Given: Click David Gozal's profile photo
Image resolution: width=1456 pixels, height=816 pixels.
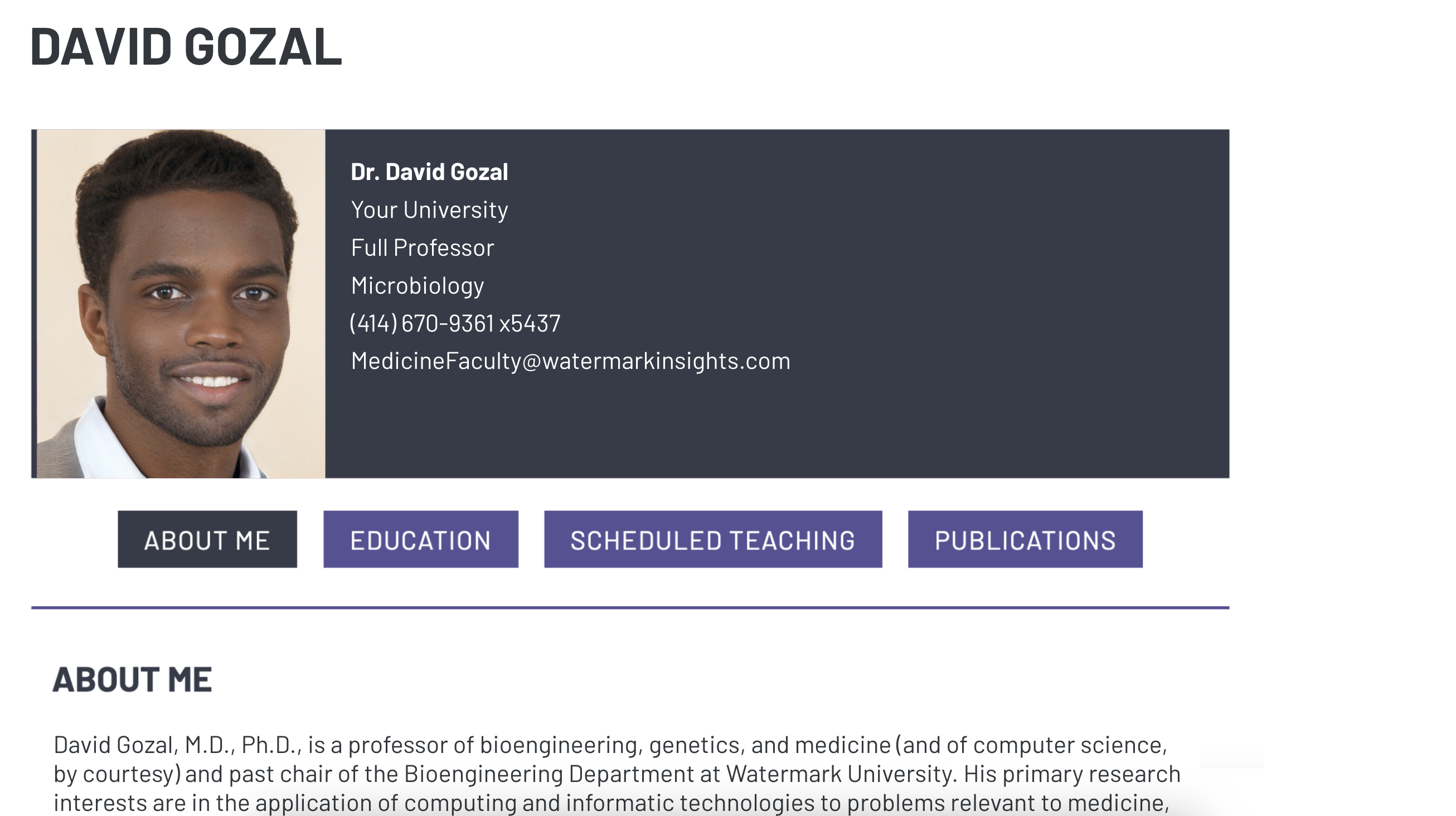Looking at the screenshot, I should coord(181,304).
